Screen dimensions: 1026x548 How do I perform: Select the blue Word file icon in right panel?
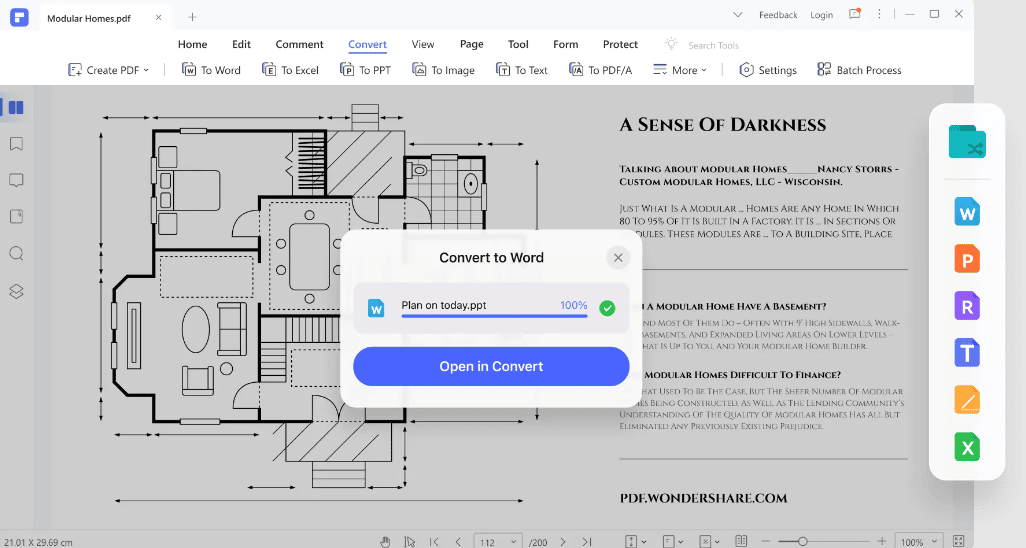click(967, 211)
